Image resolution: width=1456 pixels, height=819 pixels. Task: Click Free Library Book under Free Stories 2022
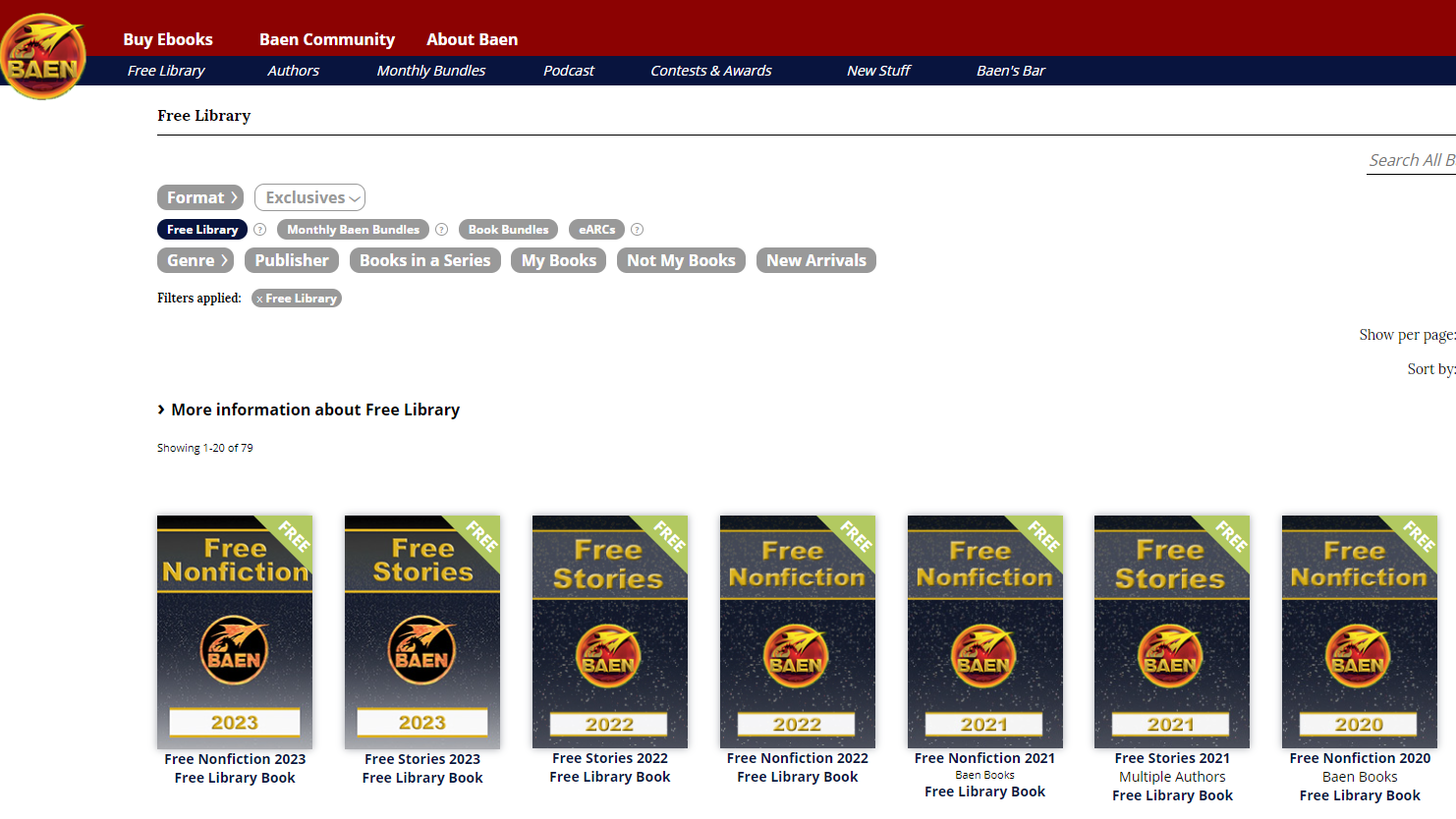[610, 777]
